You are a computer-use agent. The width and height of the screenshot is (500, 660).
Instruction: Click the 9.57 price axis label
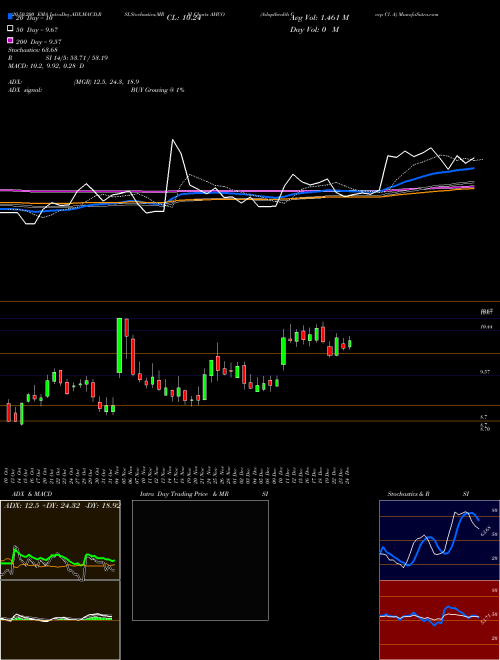pos(485,372)
